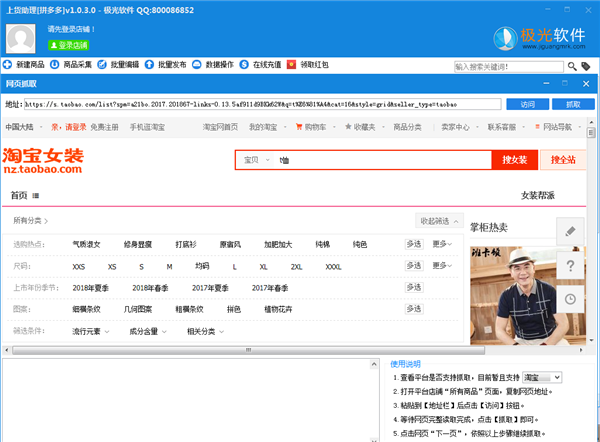
Task: Select the 2018年夏季 filter
Action: tap(91, 288)
